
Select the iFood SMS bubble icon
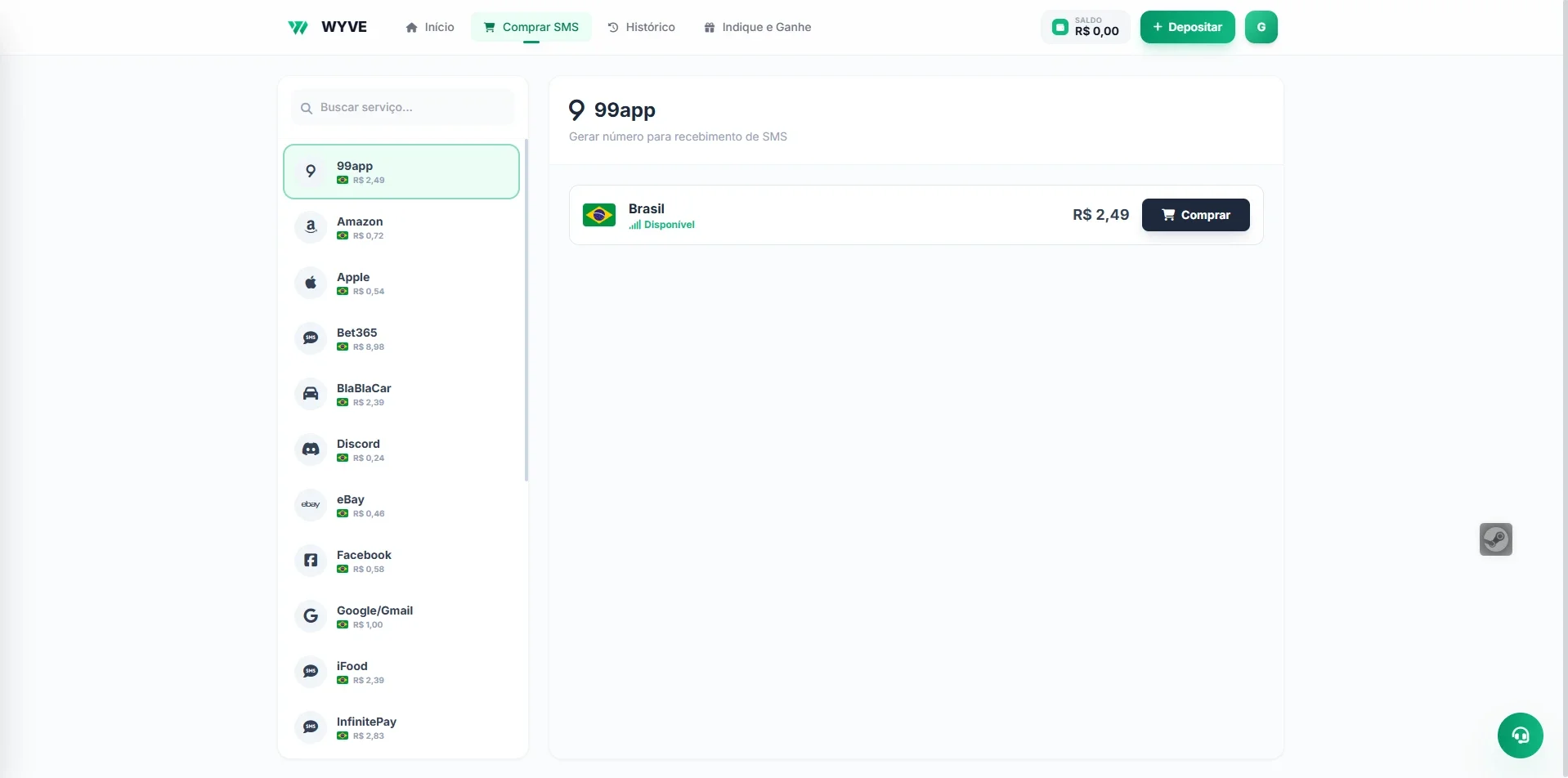click(311, 672)
